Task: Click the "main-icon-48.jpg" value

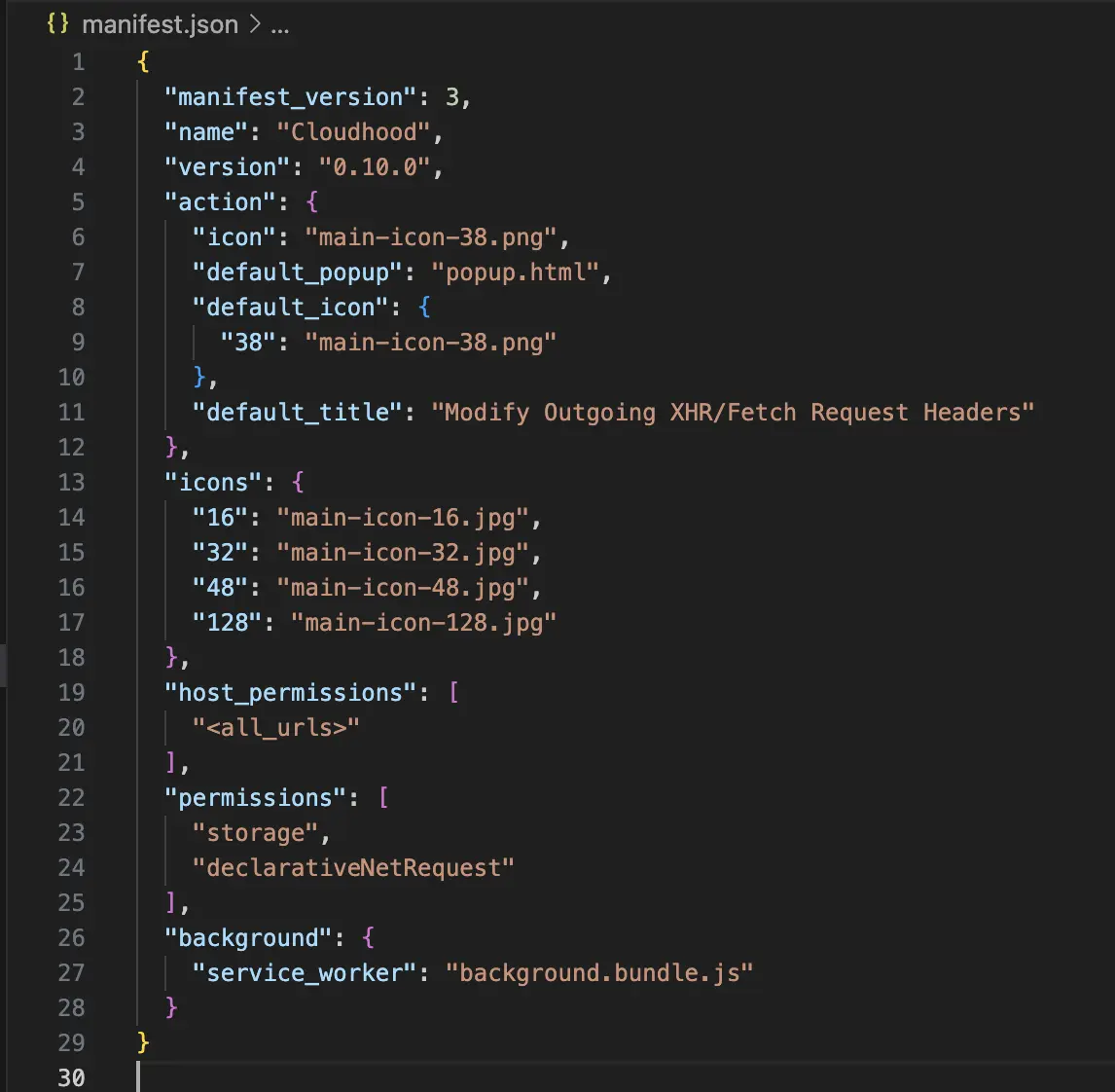Action: pyautogui.click(x=403, y=588)
